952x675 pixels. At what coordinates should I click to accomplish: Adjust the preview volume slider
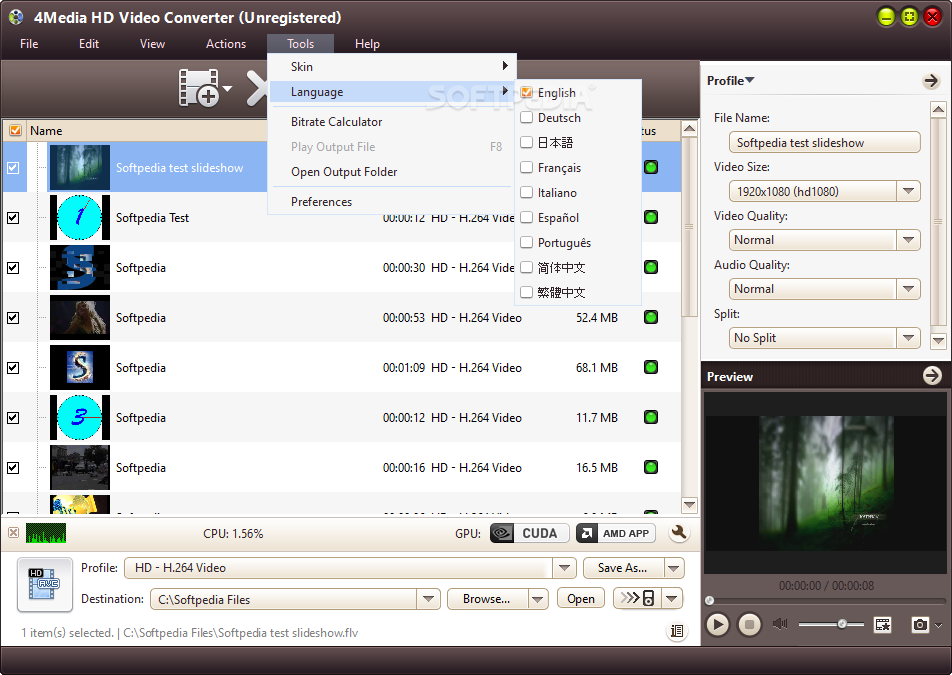click(842, 624)
